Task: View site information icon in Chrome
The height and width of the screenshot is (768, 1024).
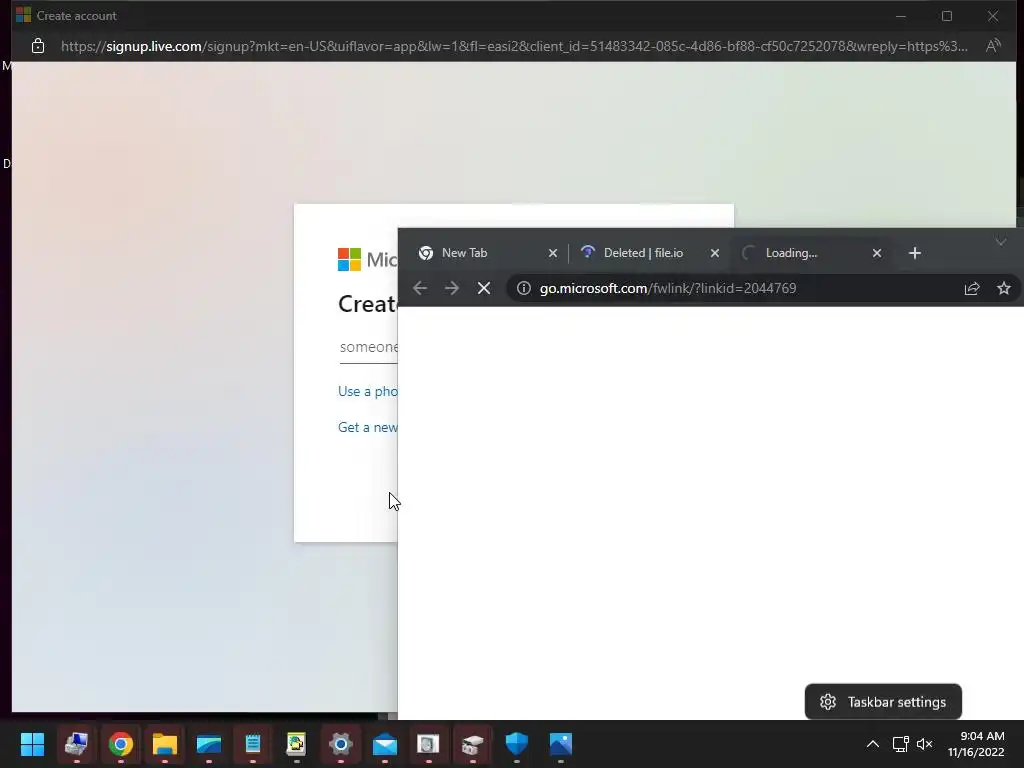Action: point(524,288)
